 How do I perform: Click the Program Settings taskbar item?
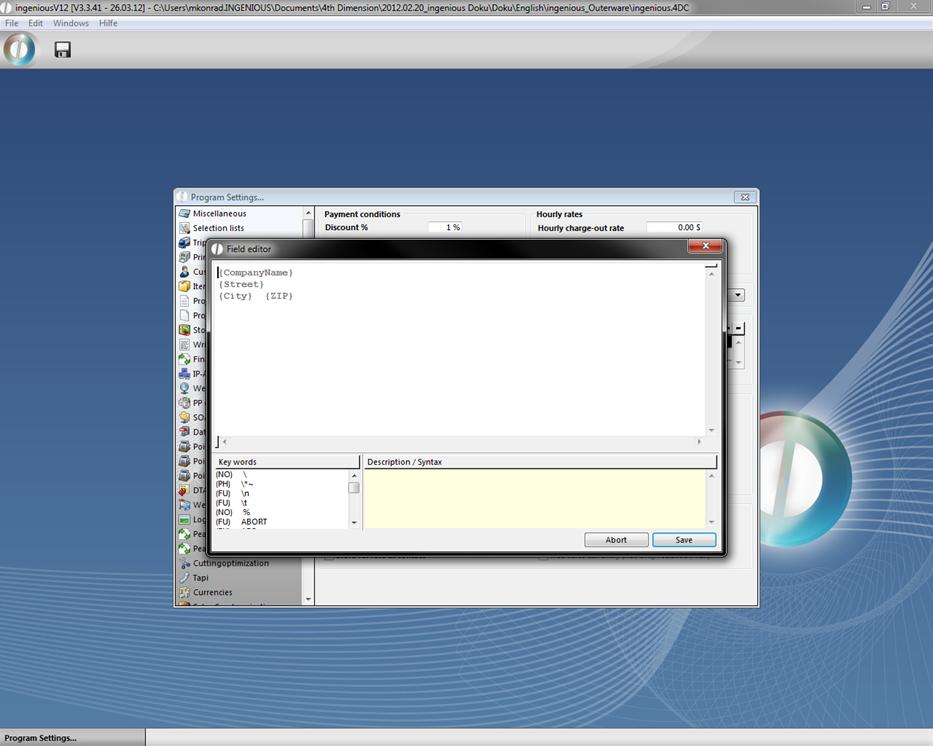pyautogui.click(x=40, y=738)
